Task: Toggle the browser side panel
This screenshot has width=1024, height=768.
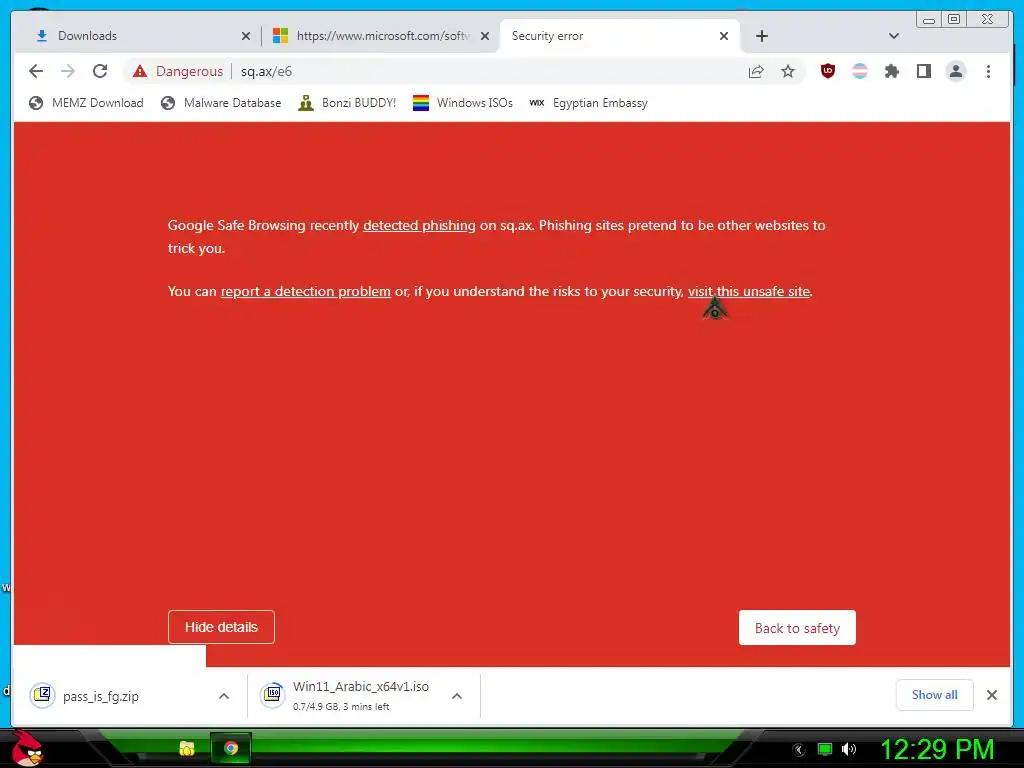Action: click(923, 71)
